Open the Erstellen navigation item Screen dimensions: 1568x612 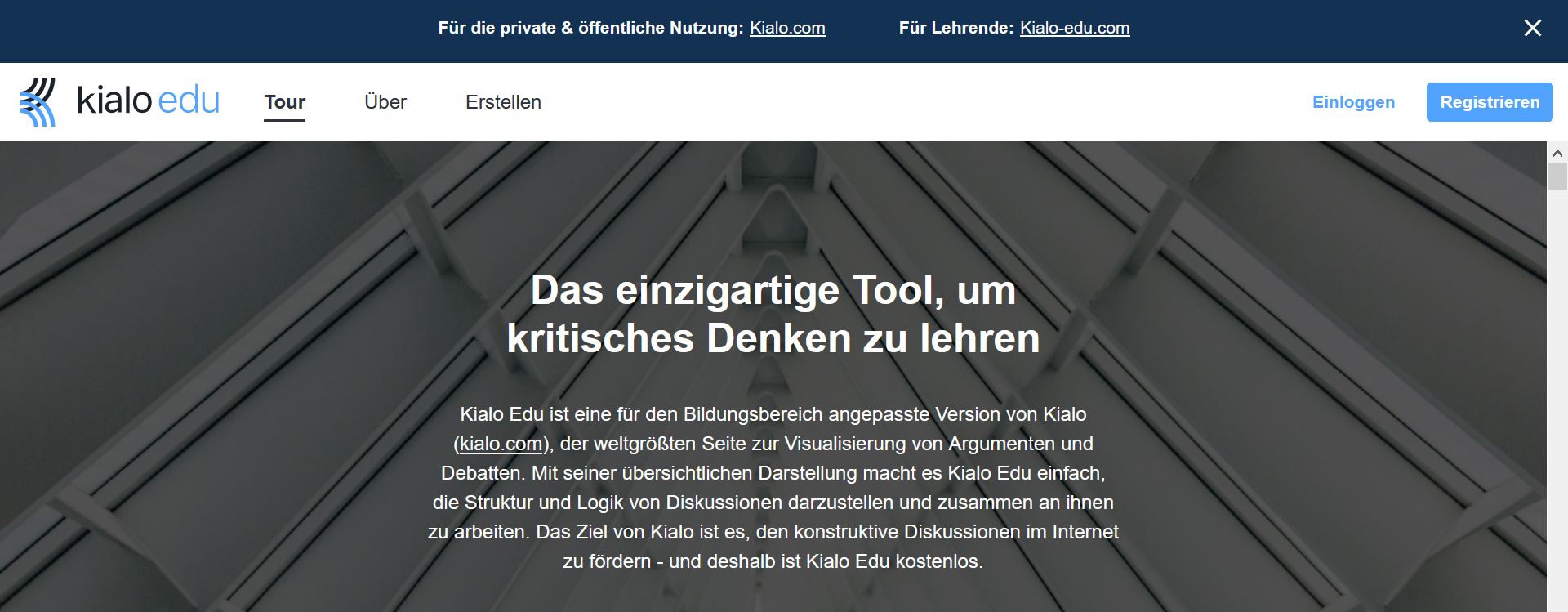tap(503, 102)
